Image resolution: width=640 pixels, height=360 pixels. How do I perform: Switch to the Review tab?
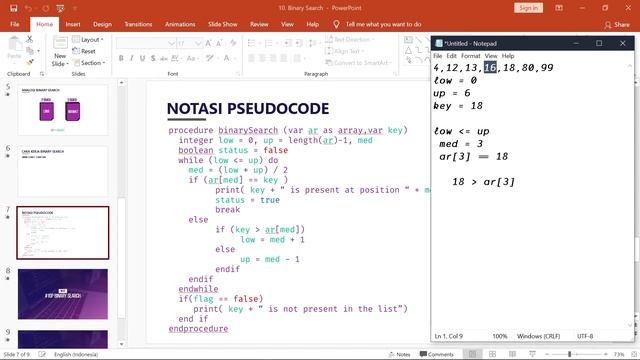(259, 24)
